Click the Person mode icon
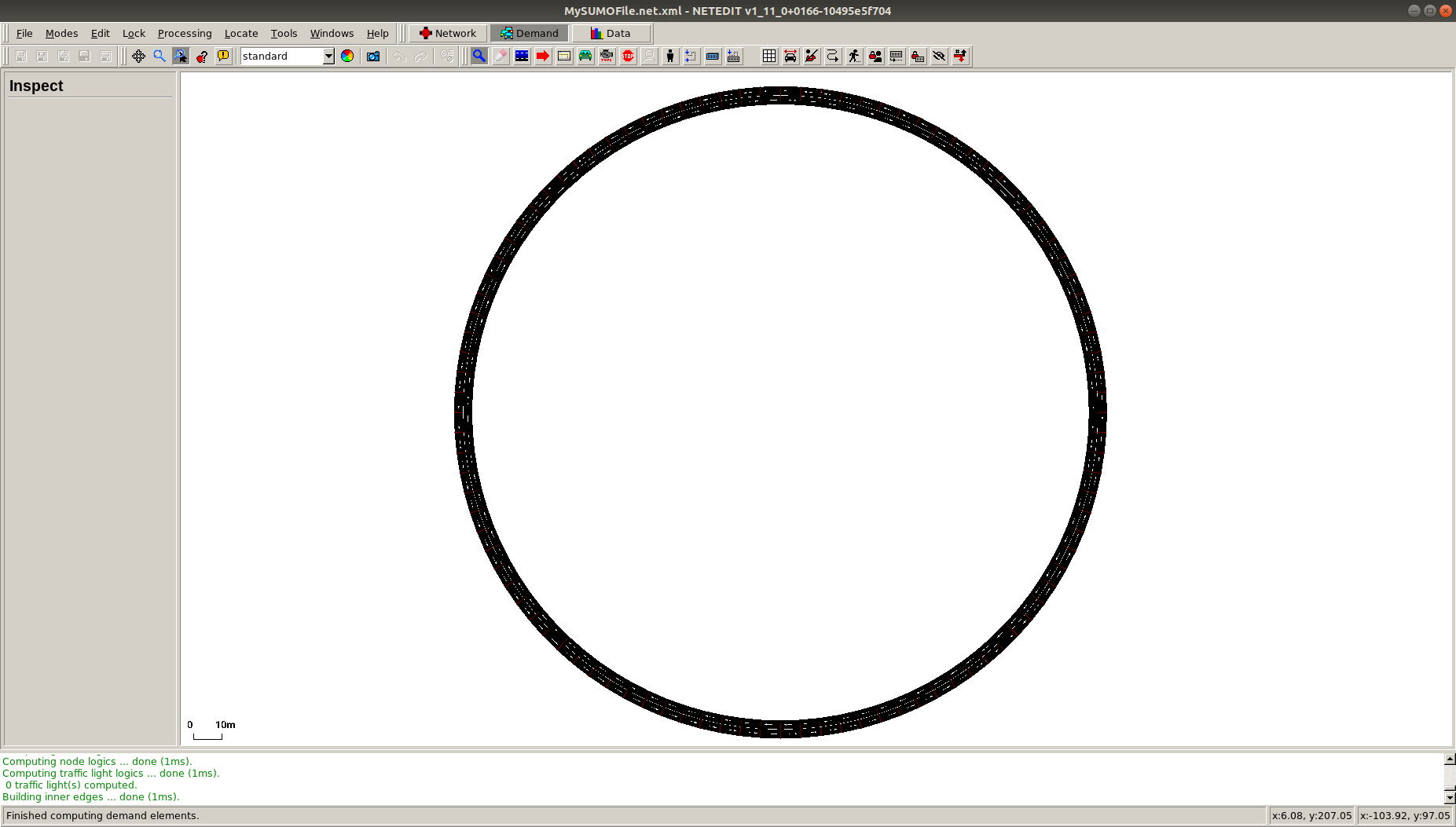The width and height of the screenshot is (1456, 827). pyautogui.click(x=670, y=56)
